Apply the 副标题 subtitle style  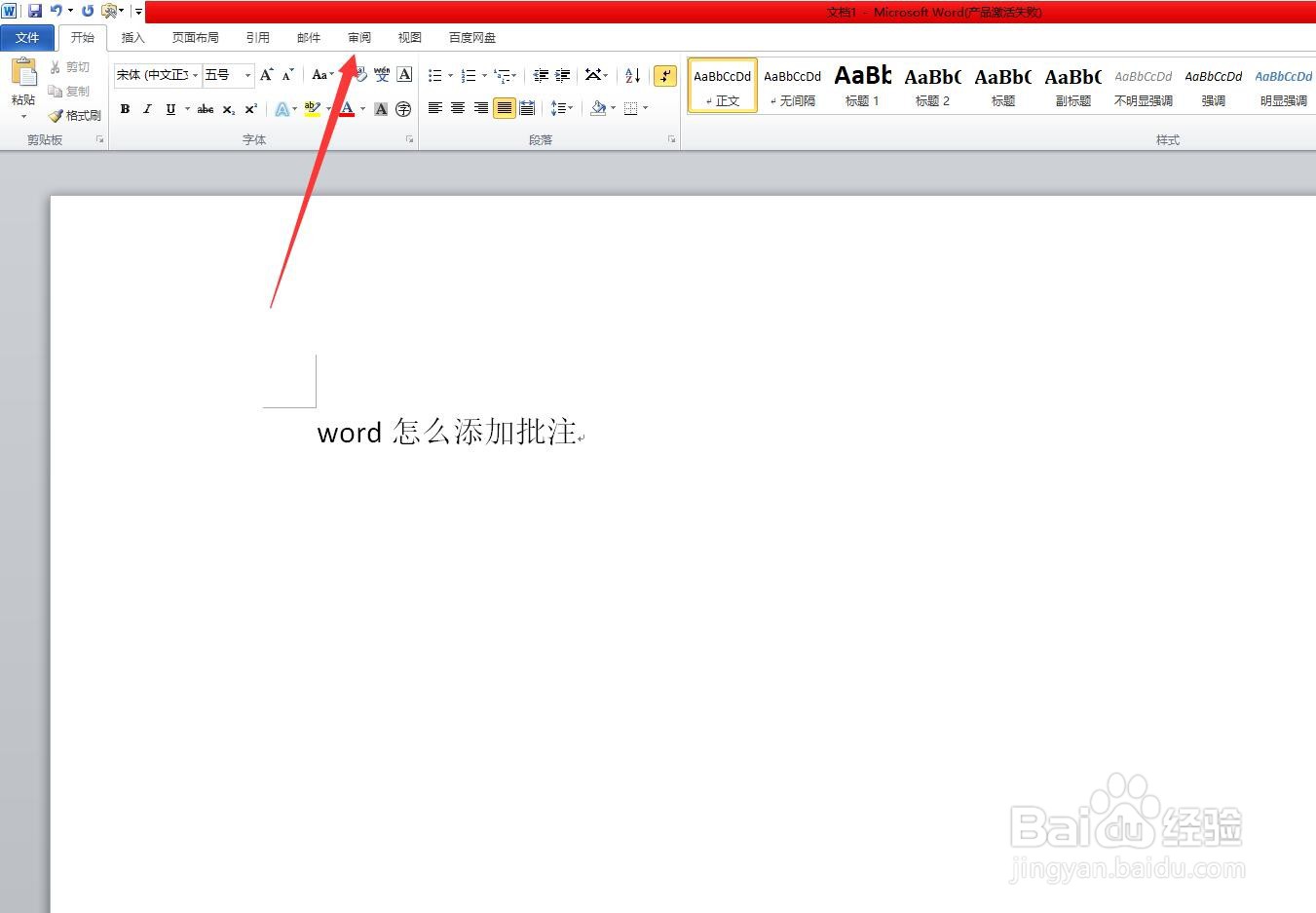click(x=1073, y=86)
